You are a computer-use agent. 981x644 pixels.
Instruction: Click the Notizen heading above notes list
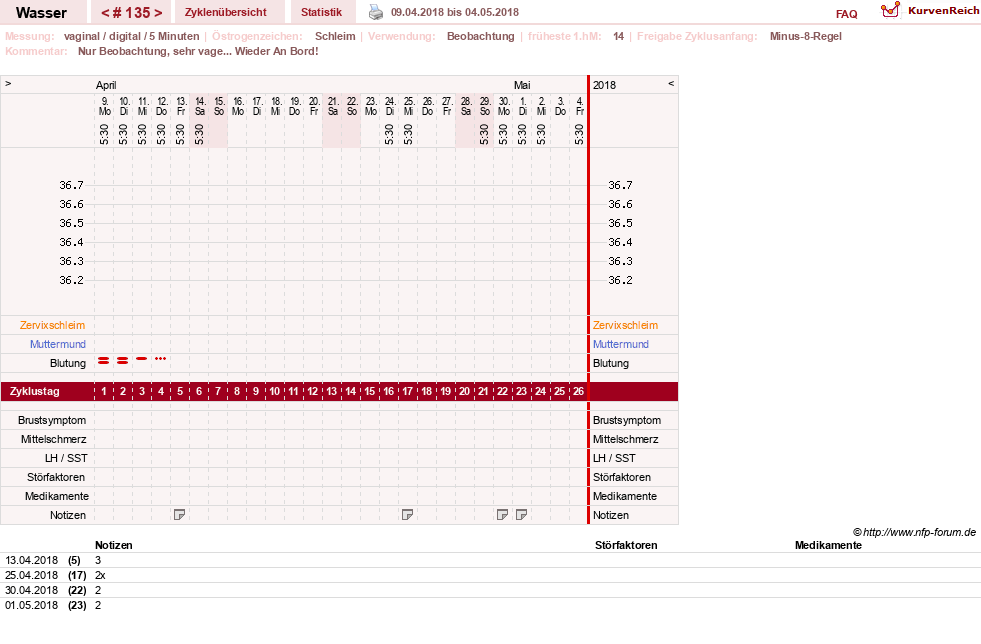click(x=114, y=545)
